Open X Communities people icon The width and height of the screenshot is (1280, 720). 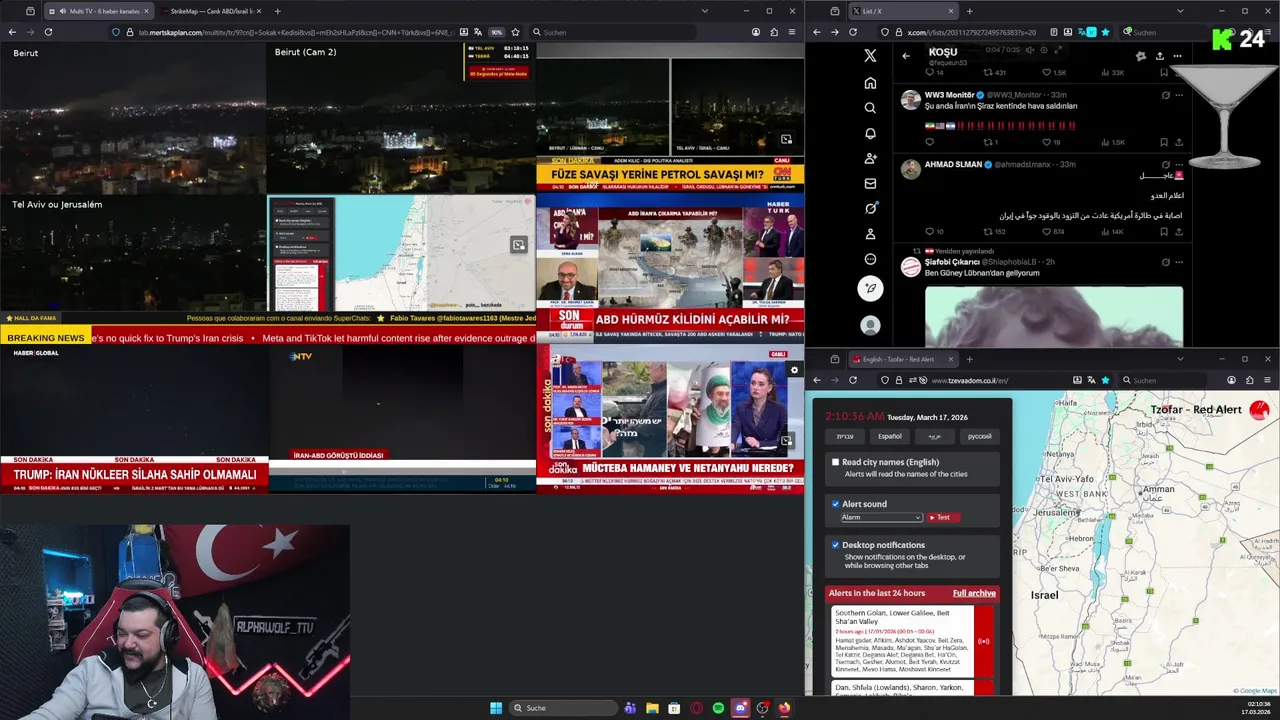[870, 158]
